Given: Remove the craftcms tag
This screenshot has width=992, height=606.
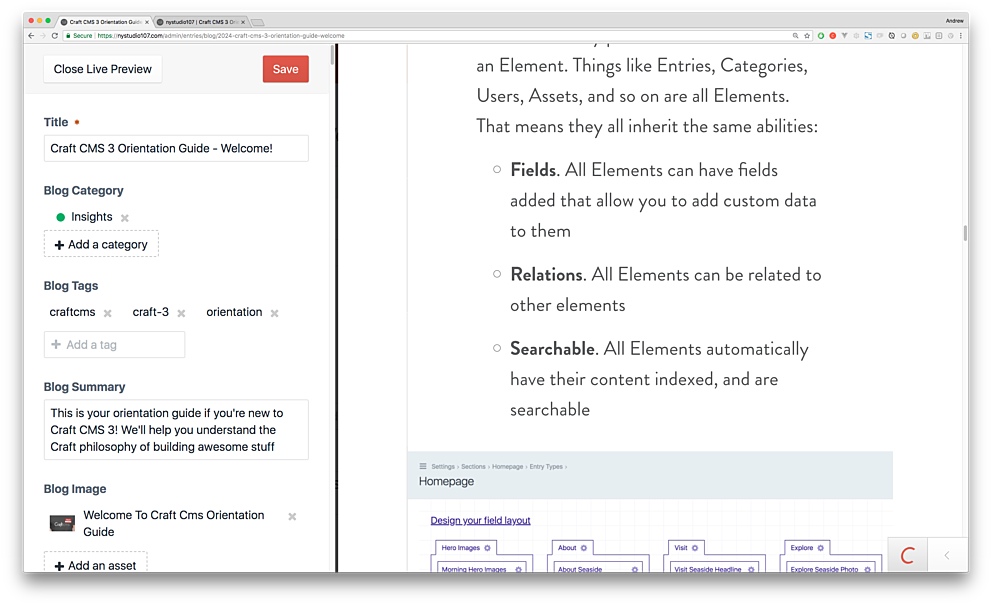Looking at the screenshot, I should 108,313.
